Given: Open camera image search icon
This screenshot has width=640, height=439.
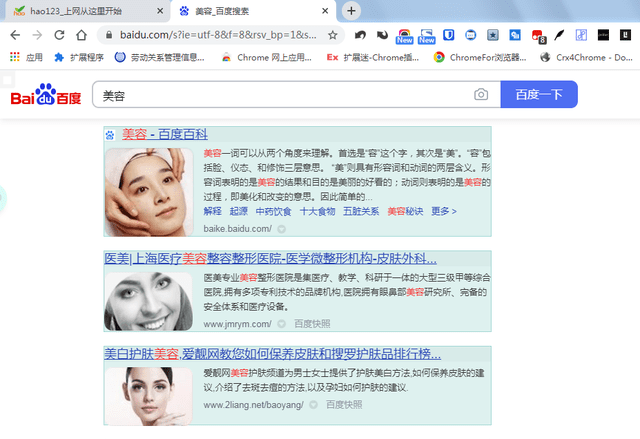Looking at the screenshot, I should 481,95.
